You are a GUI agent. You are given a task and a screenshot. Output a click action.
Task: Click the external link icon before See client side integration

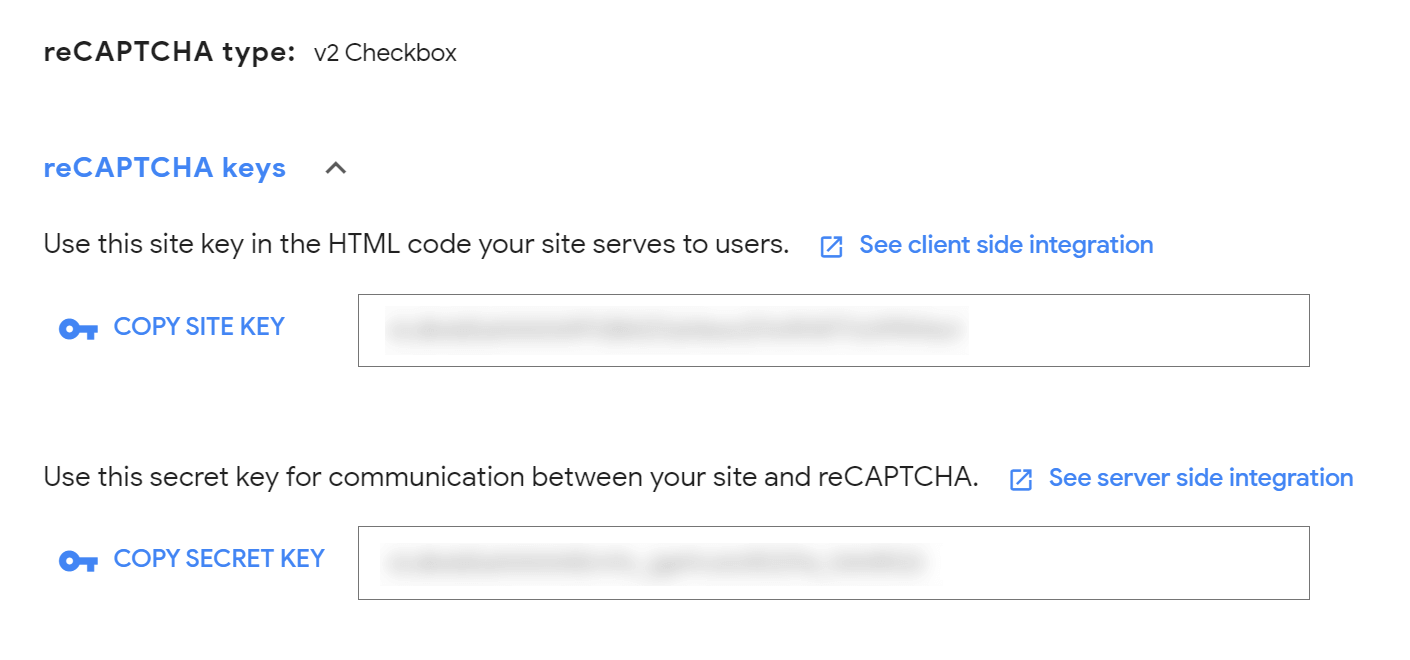[831, 246]
